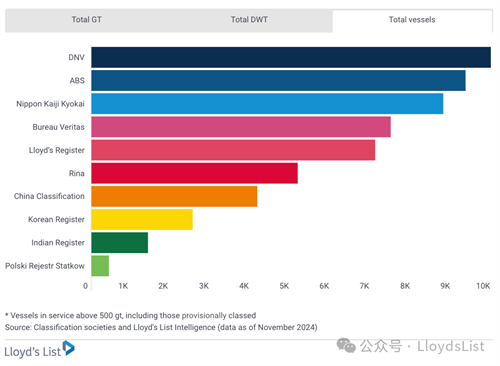Click the China Classification label

pyautogui.click(x=49, y=196)
